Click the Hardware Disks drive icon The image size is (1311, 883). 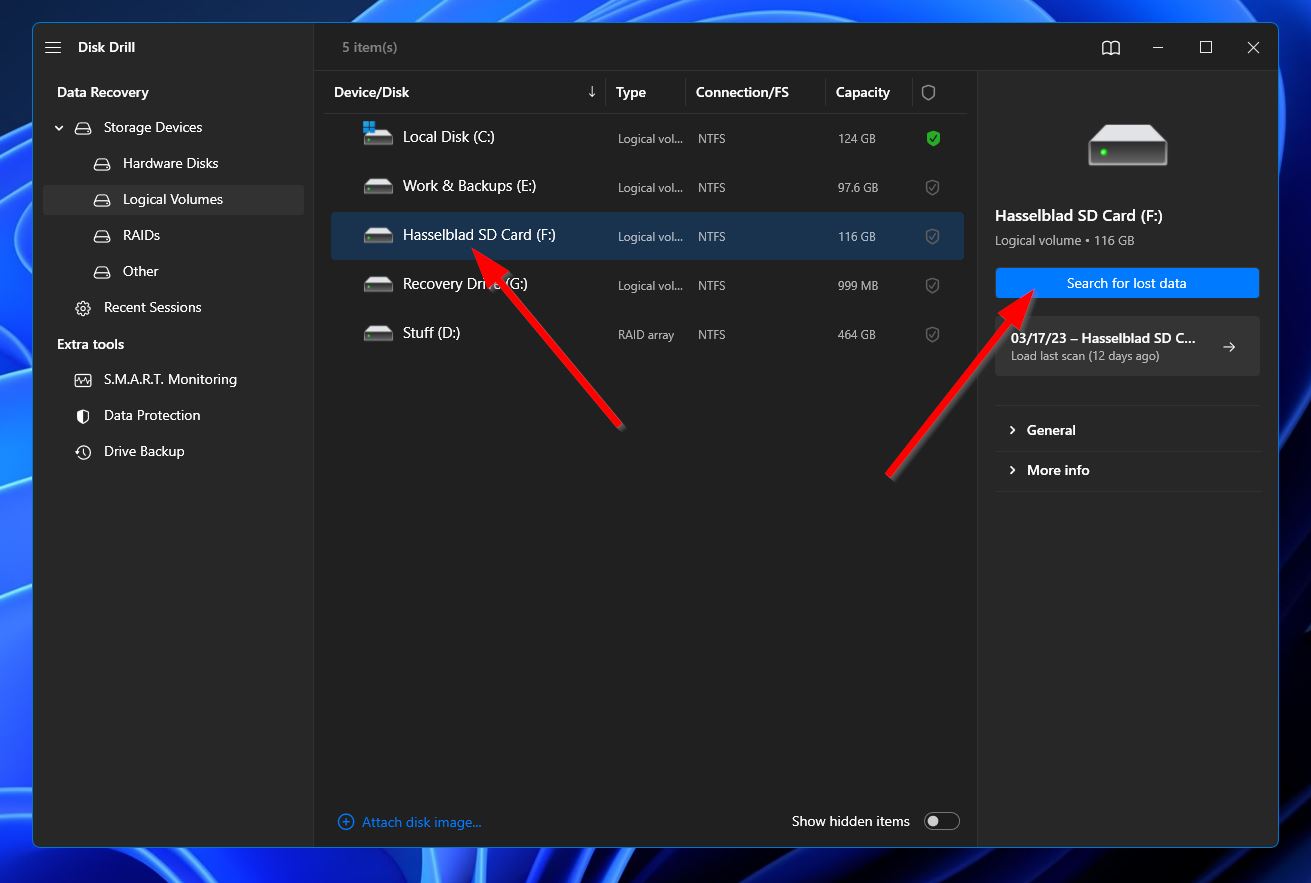[x=102, y=164]
